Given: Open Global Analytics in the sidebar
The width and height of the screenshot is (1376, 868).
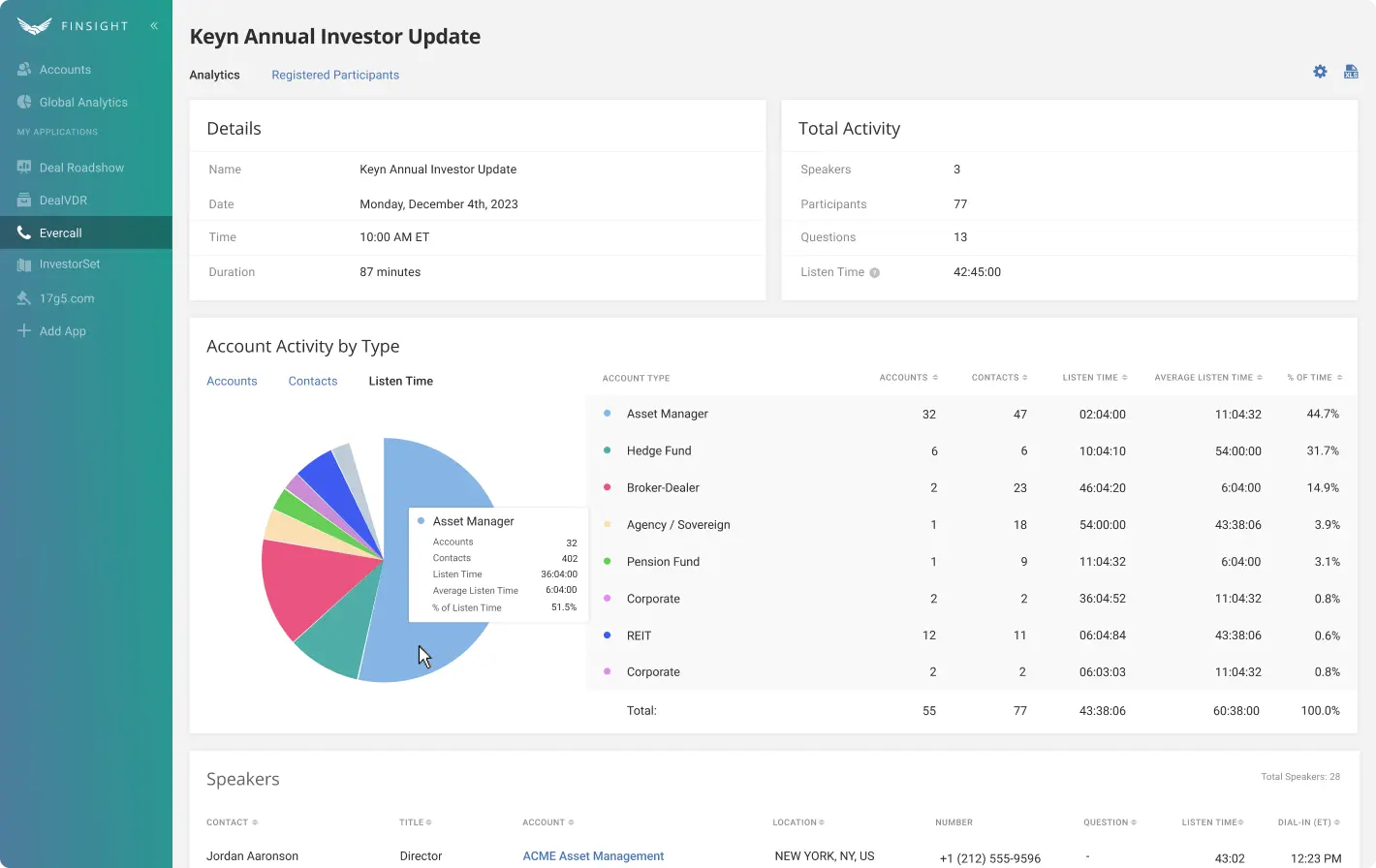Looking at the screenshot, I should tap(82, 103).
